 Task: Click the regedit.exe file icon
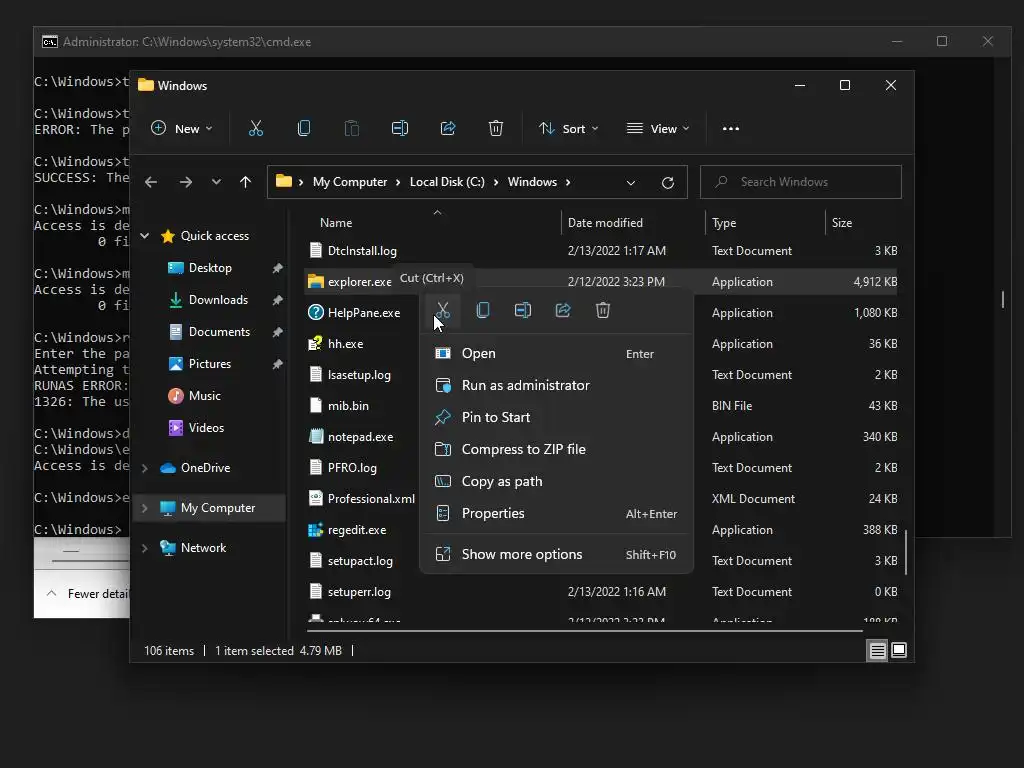[x=316, y=530]
